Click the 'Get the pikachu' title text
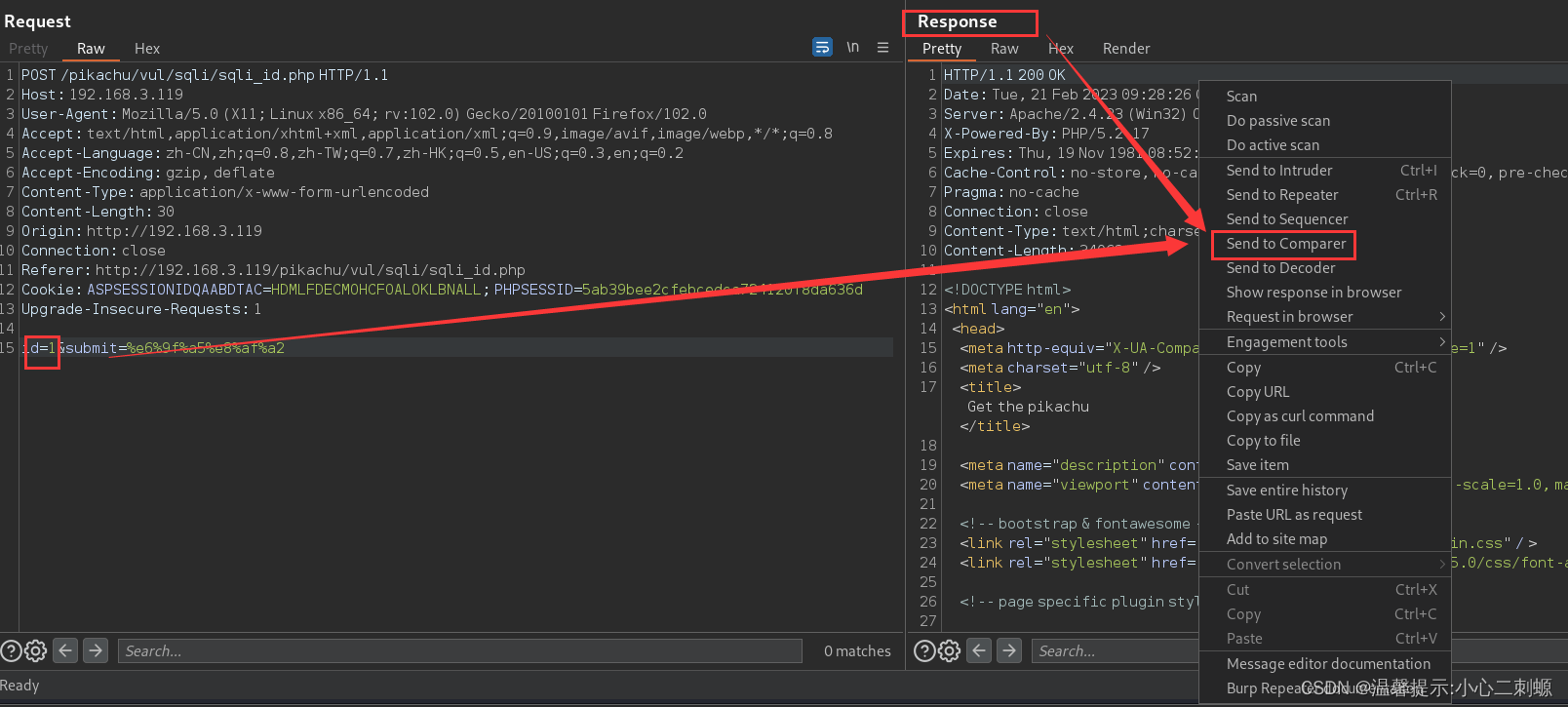 coord(1028,407)
